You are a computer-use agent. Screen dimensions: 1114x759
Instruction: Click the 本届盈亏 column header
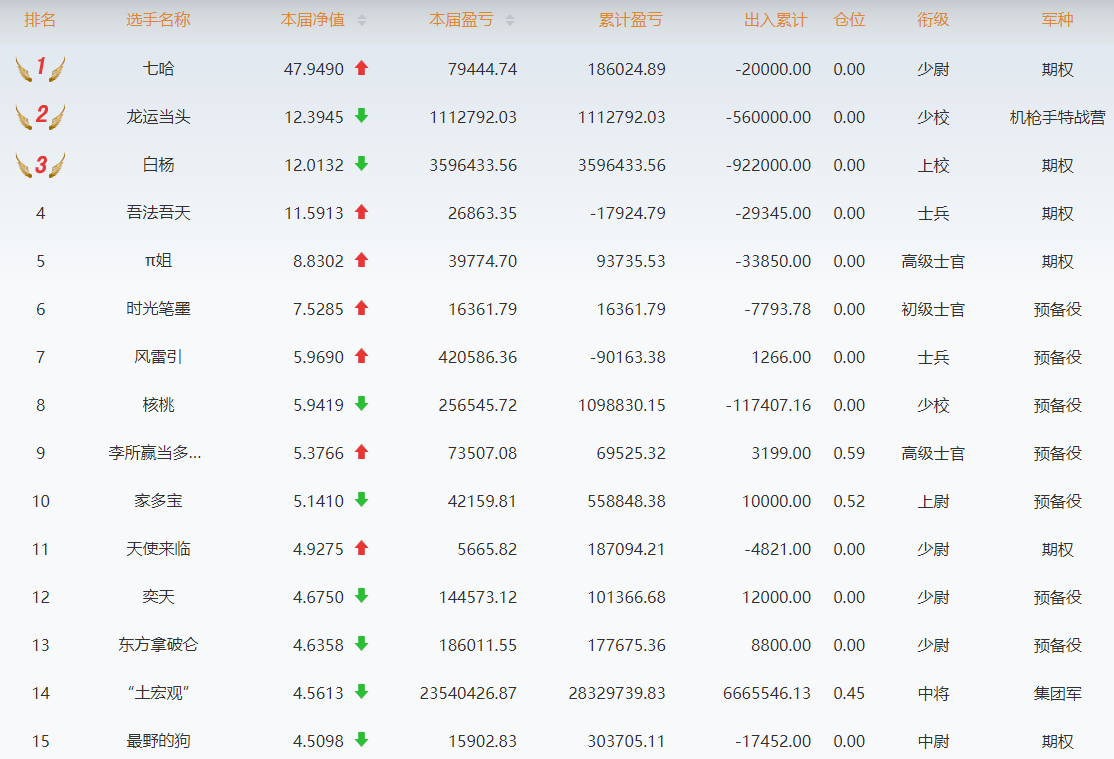tap(461, 20)
